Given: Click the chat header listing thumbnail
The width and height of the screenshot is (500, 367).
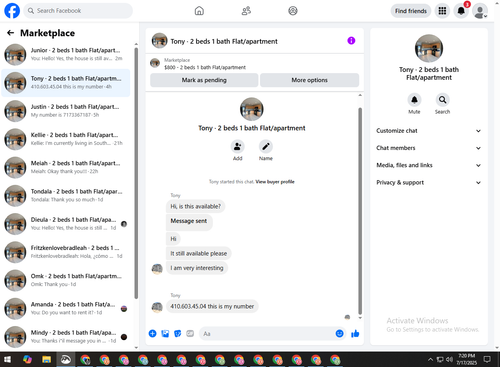Looking at the screenshot, I should (x=159, y=41).
